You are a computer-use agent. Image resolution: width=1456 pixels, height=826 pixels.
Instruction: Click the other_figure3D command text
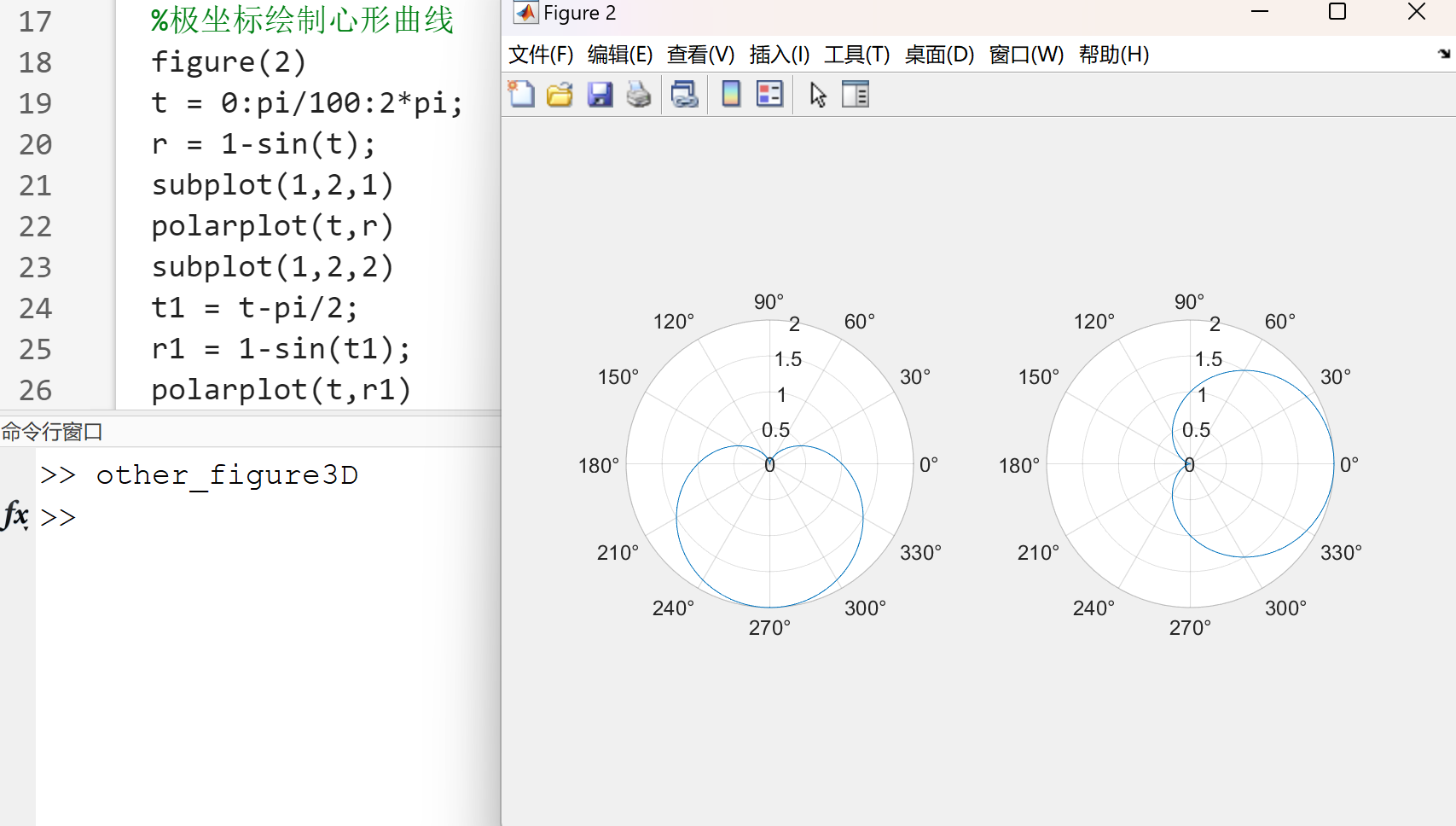(x=227, y=475)
